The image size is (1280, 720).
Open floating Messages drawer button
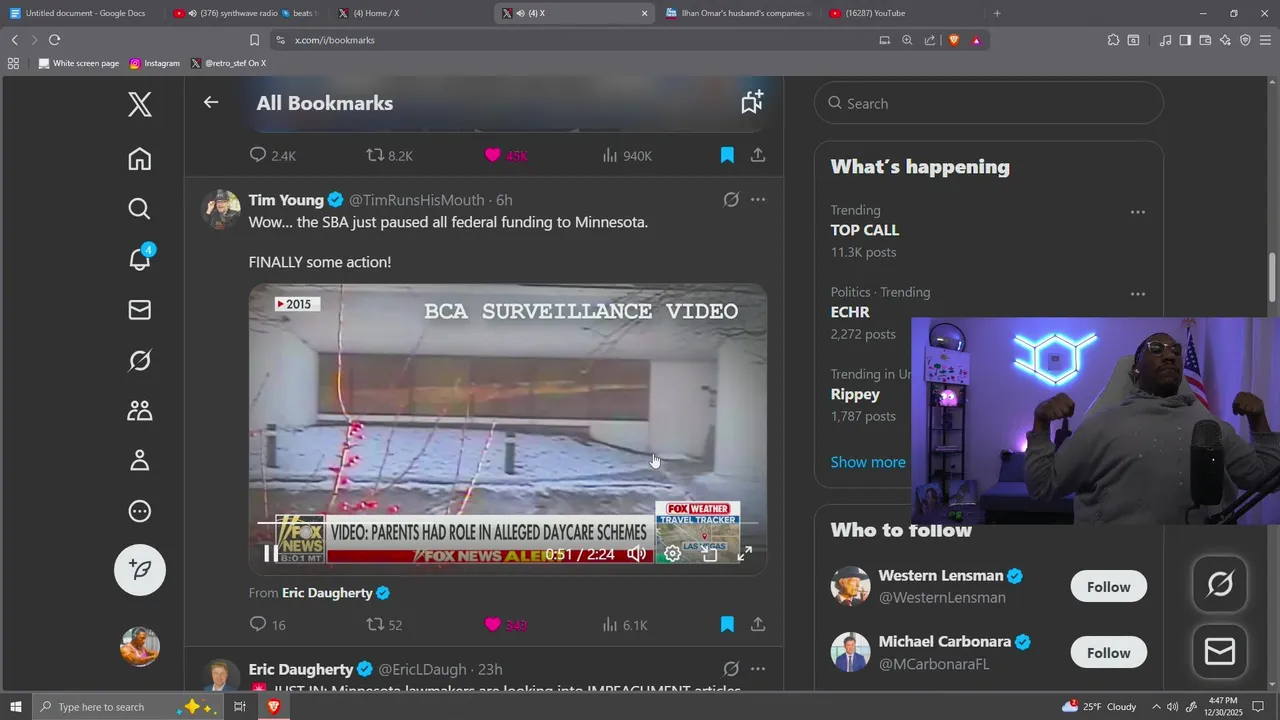coord(1220,652)
